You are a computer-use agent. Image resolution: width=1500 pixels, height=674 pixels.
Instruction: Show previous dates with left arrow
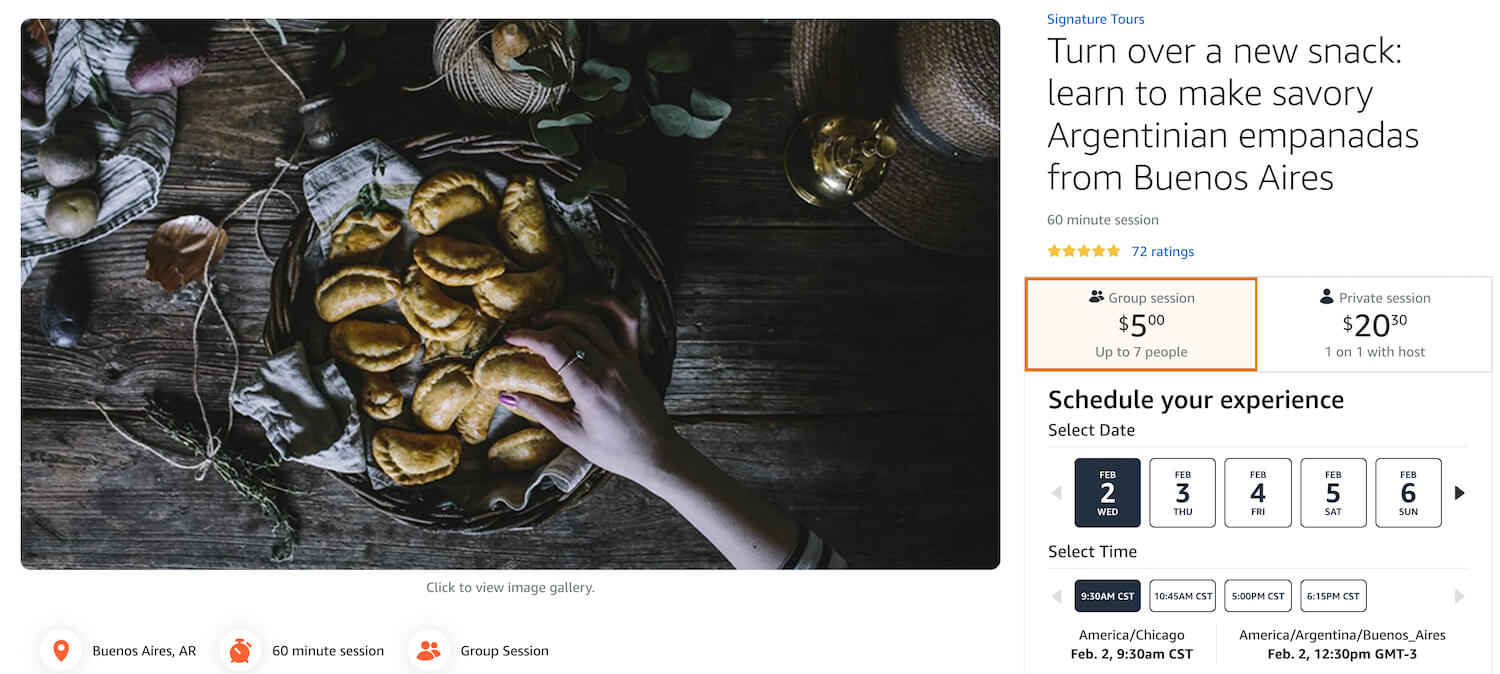point(1057,493)
